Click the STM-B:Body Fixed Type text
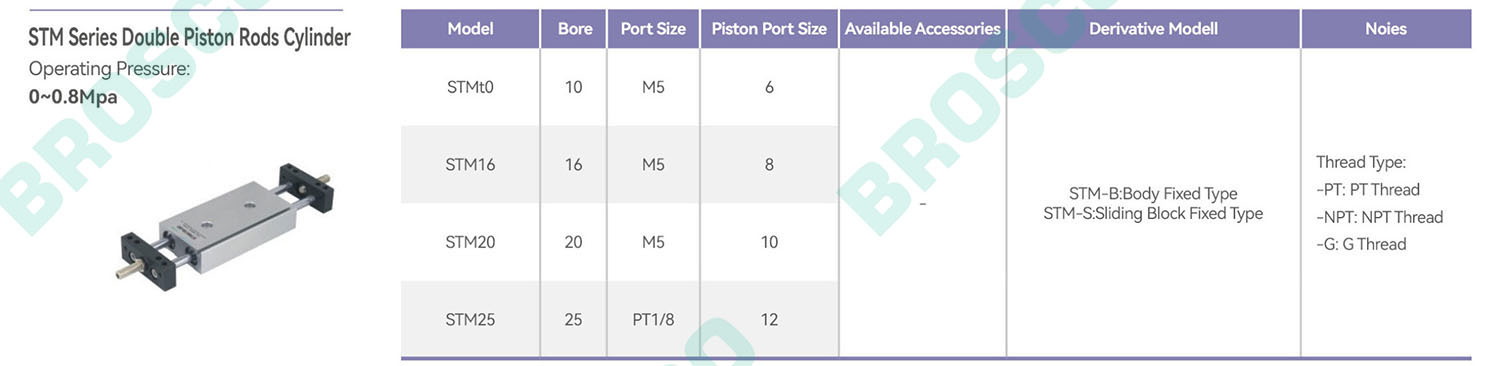This screenshot has height=366, width=1500. click(1153, 194)
